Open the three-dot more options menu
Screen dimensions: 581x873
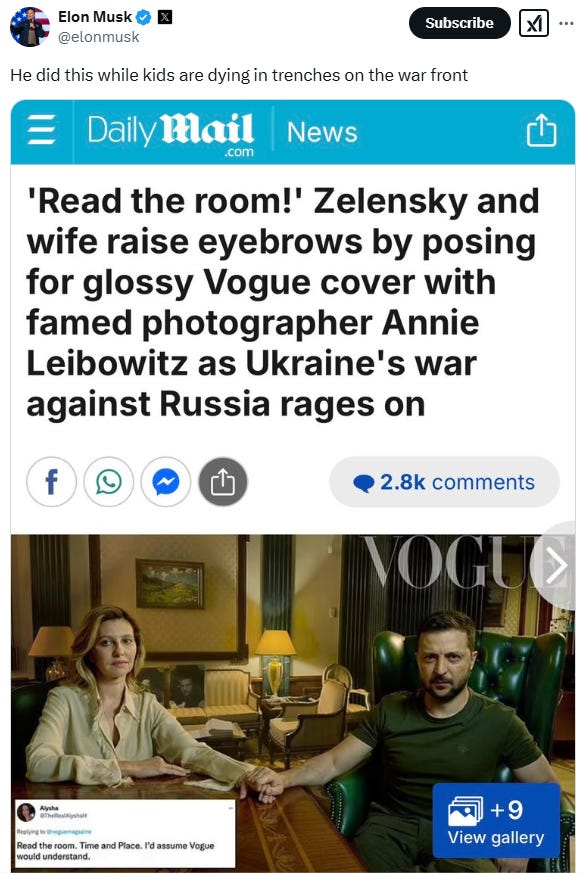(x=566, y=23)
